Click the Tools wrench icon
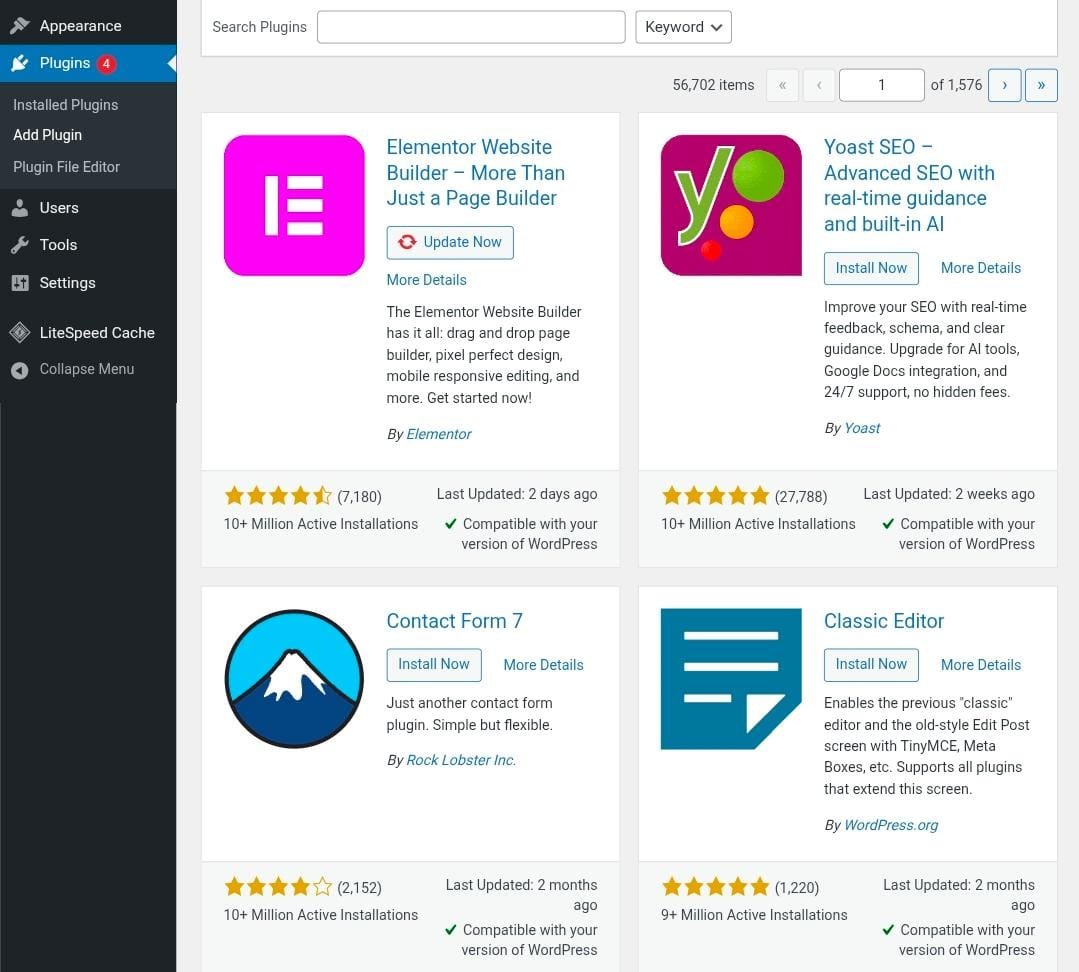 click(20, 245)
